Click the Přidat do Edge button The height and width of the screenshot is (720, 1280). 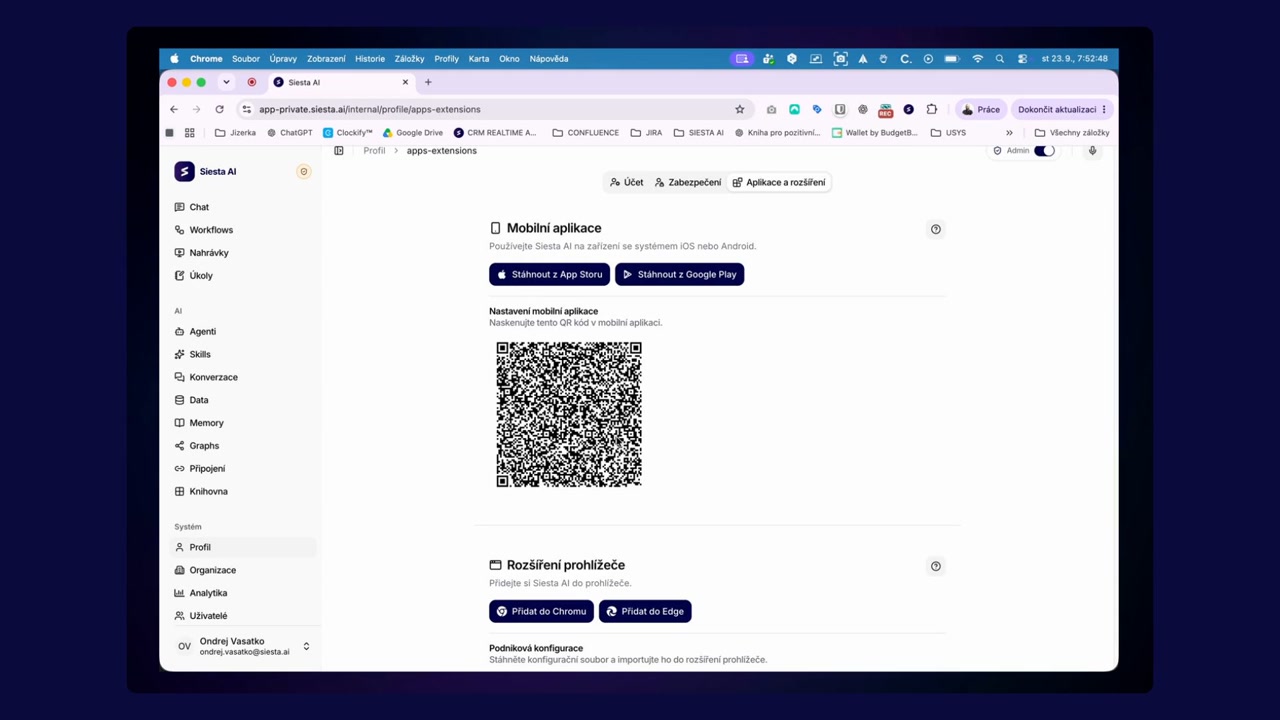645,611
